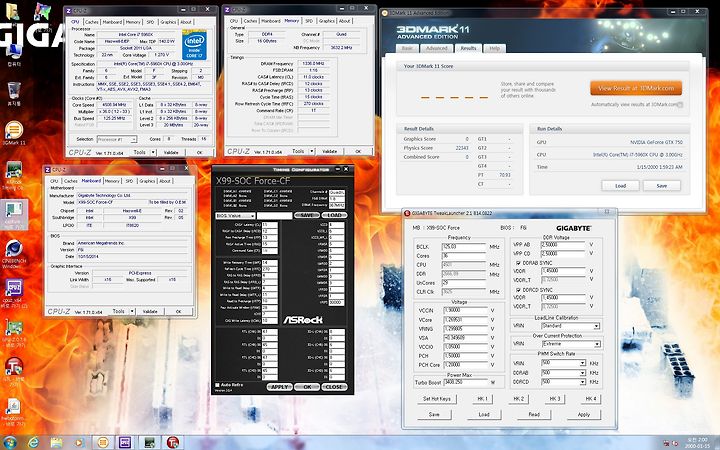Switch to Timing Configurator taskbar button

(x=149, y=443)
